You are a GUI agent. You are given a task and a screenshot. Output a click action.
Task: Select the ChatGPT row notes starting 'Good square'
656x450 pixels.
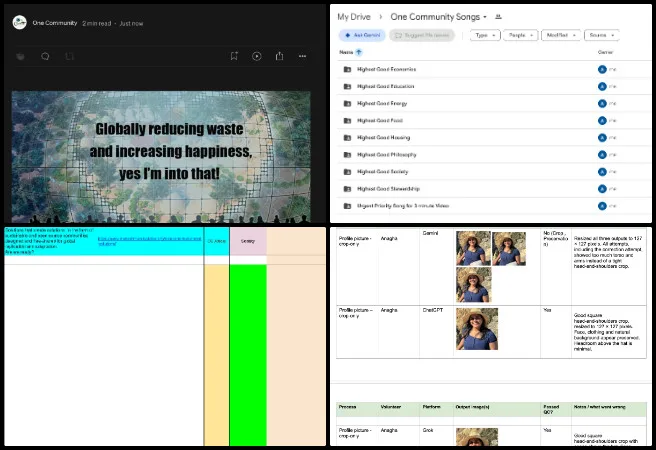(x=609, y=332)
